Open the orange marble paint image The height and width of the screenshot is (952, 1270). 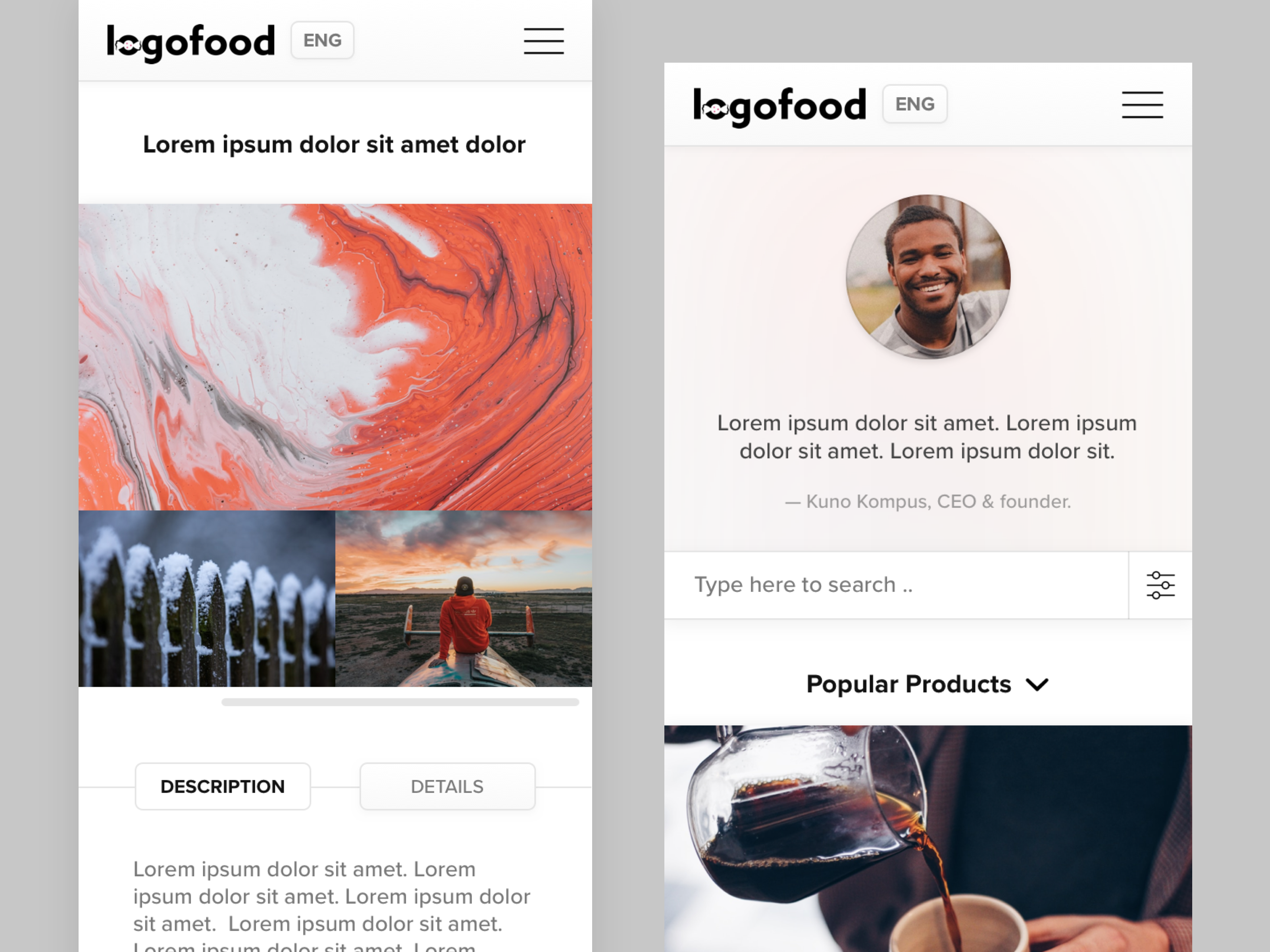pos(335,357)
